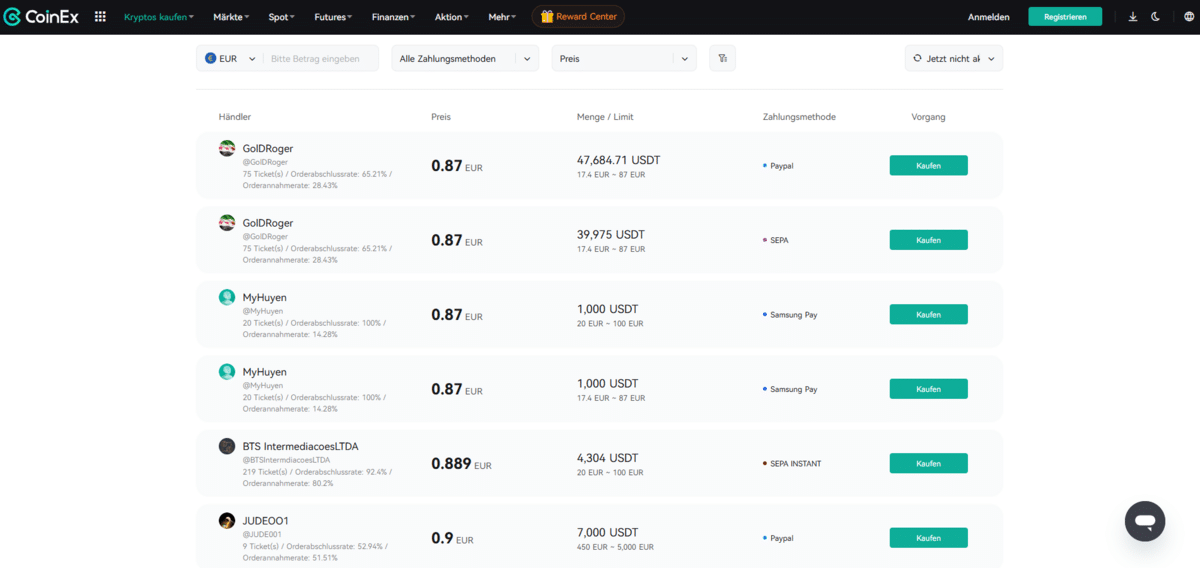
Task: Click the 39,975 USDT amount
Action: click(610, 234)
